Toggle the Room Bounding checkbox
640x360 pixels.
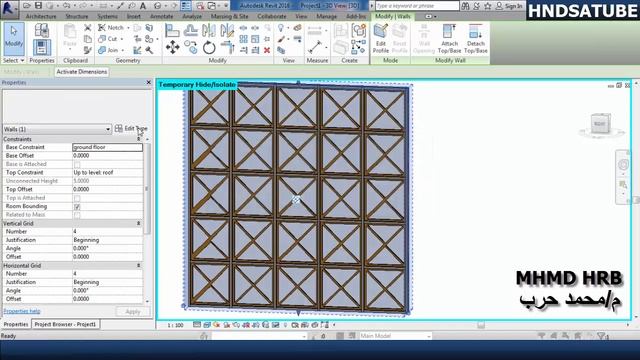(77, 207)
